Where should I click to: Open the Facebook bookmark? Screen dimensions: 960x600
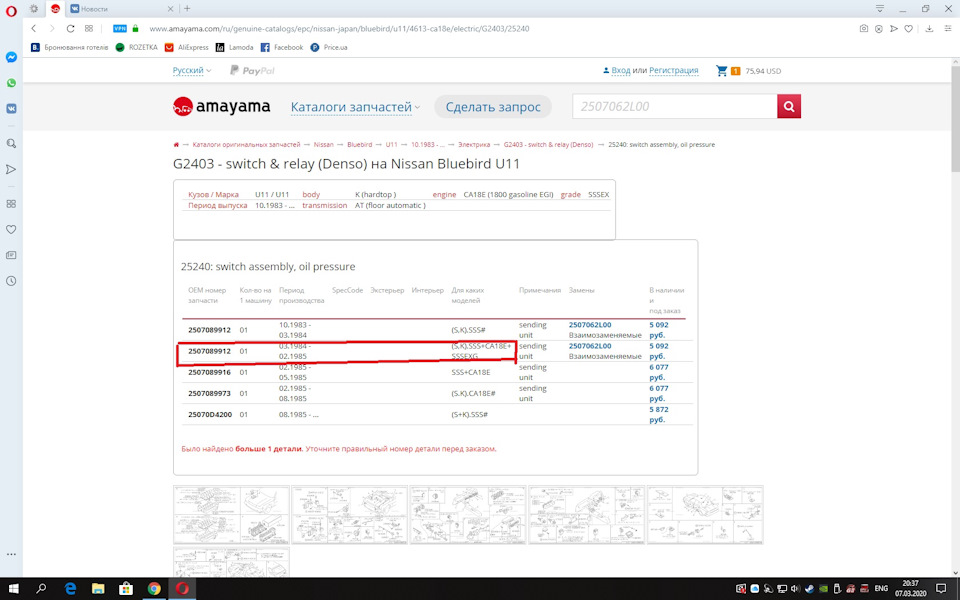282,47
